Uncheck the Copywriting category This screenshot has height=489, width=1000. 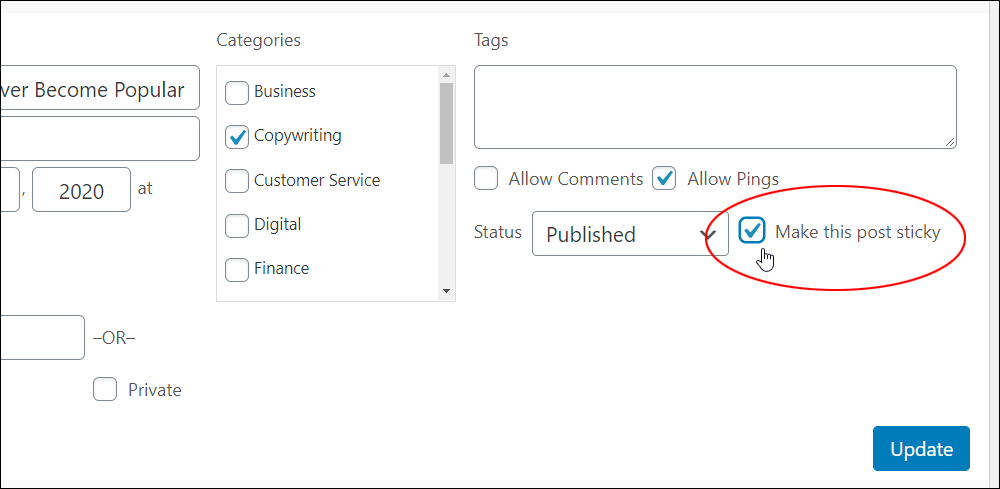(x=237, y=137)
